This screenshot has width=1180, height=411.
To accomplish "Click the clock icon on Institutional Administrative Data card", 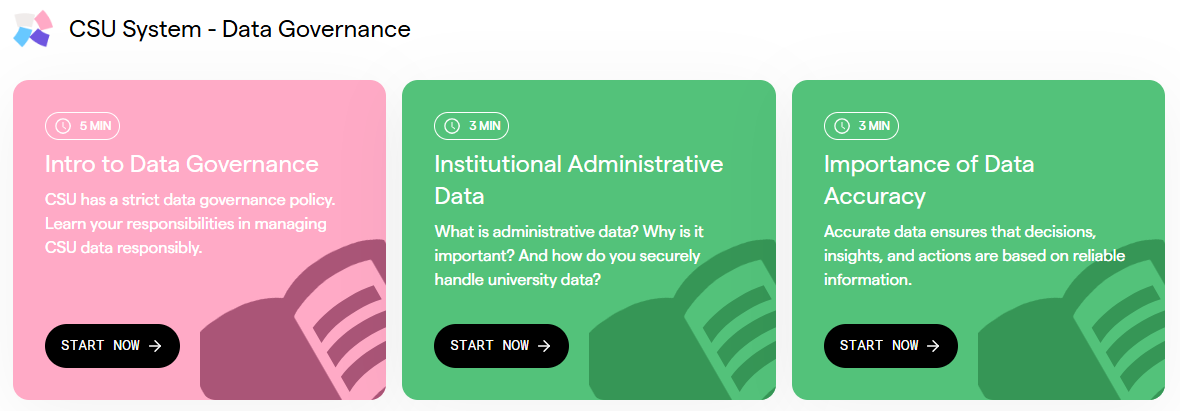I will tap(452, 126).
